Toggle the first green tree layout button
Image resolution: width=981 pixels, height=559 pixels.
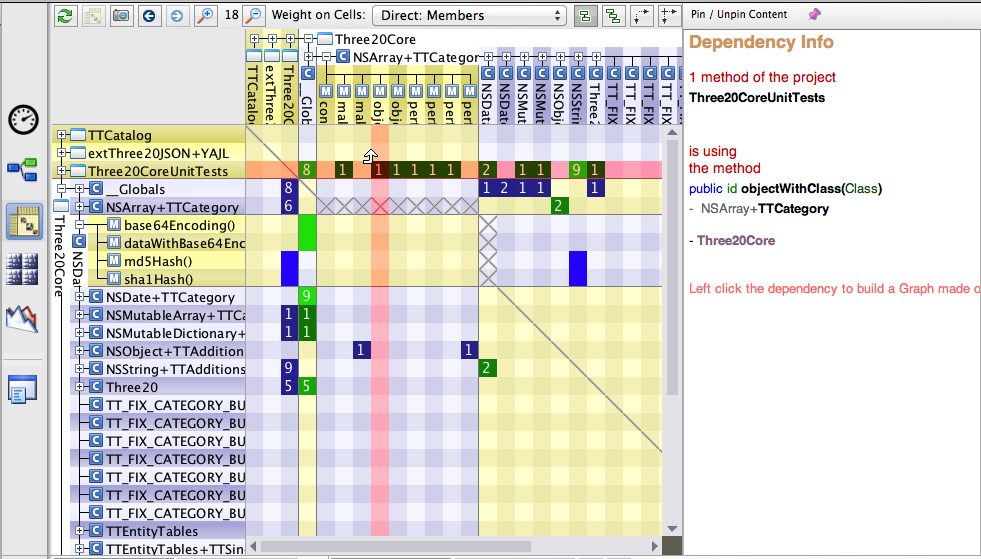pos(586,16)
